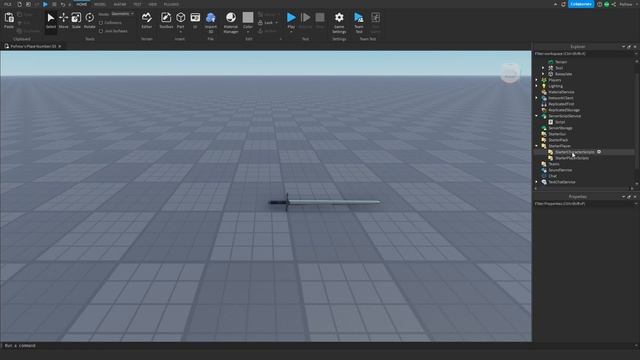Open the Part type dropdown arrow

pyautogui.click(x=180, y=32)
